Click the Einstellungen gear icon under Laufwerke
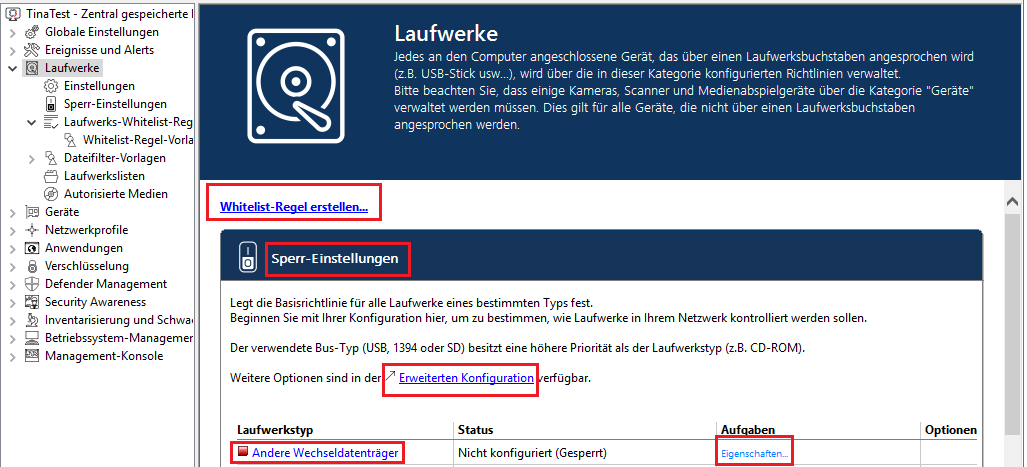 (51, 86)
